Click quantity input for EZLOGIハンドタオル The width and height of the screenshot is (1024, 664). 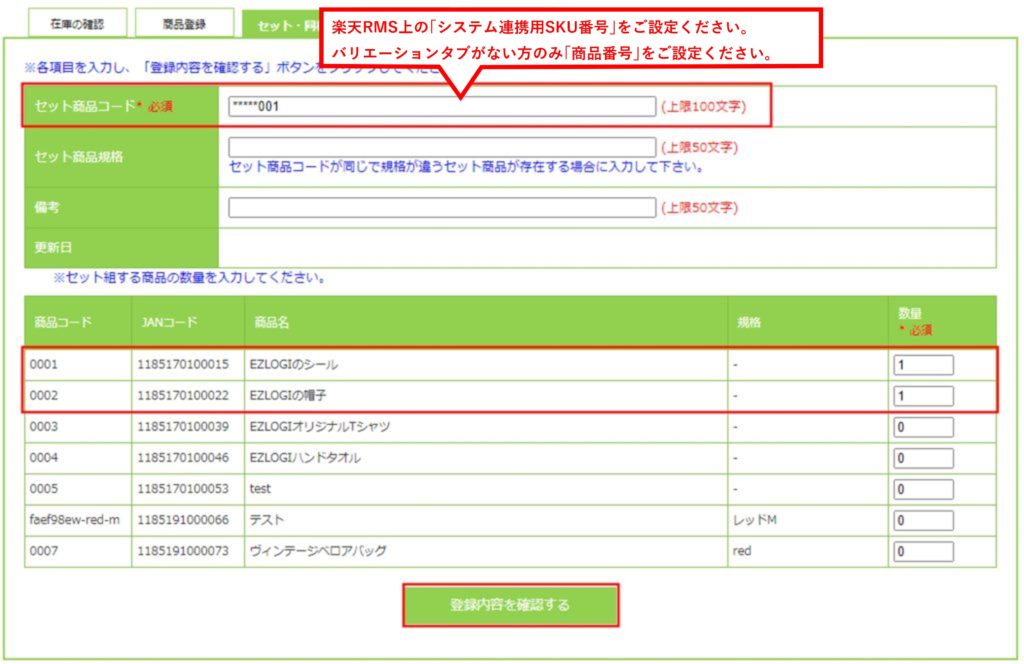(x=922, y=458)
